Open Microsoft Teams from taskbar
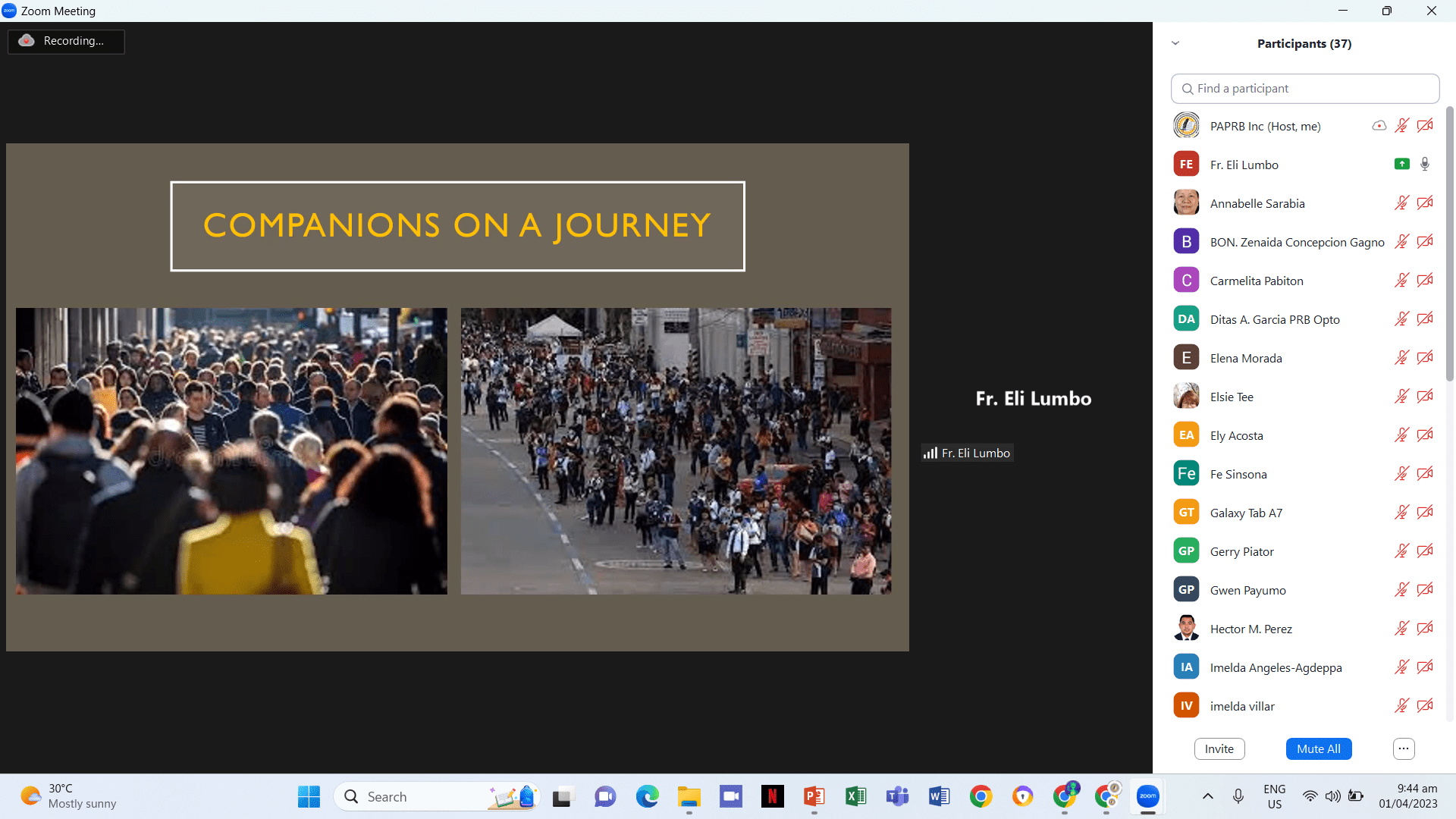This screenshot has width=1456, height=819. tap(897, 796)
